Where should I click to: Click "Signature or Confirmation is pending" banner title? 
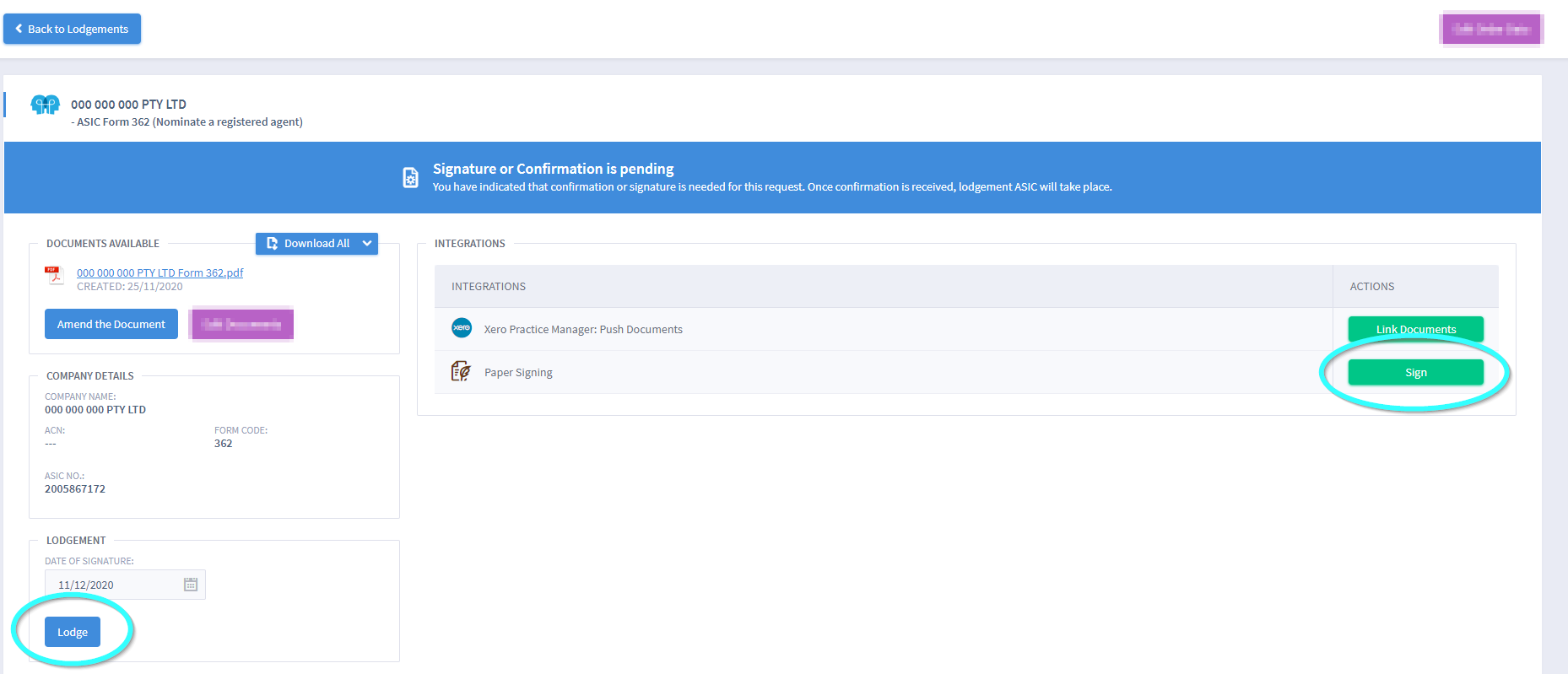554,169
